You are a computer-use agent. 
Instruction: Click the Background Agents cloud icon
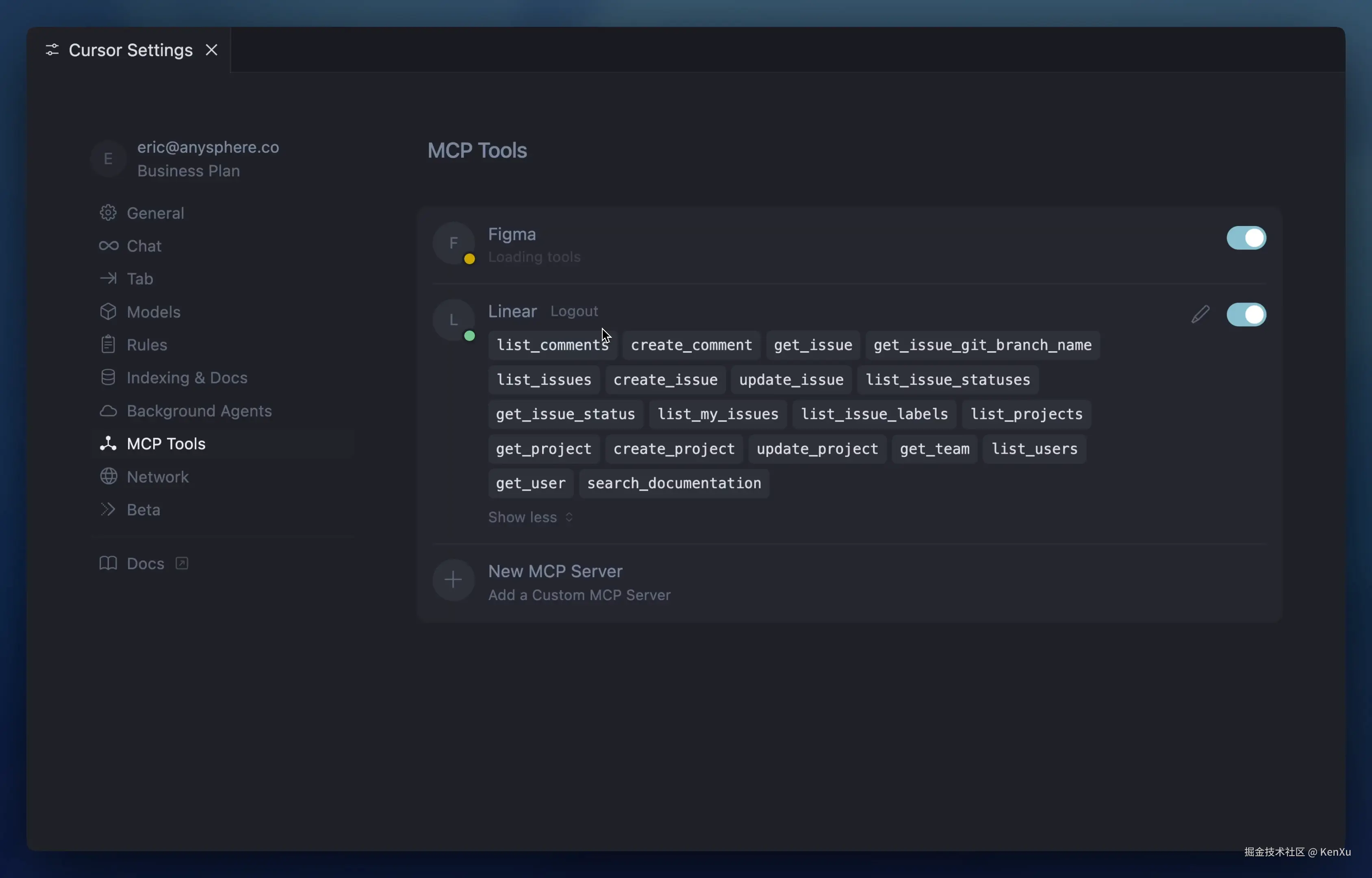pos(108,411)
